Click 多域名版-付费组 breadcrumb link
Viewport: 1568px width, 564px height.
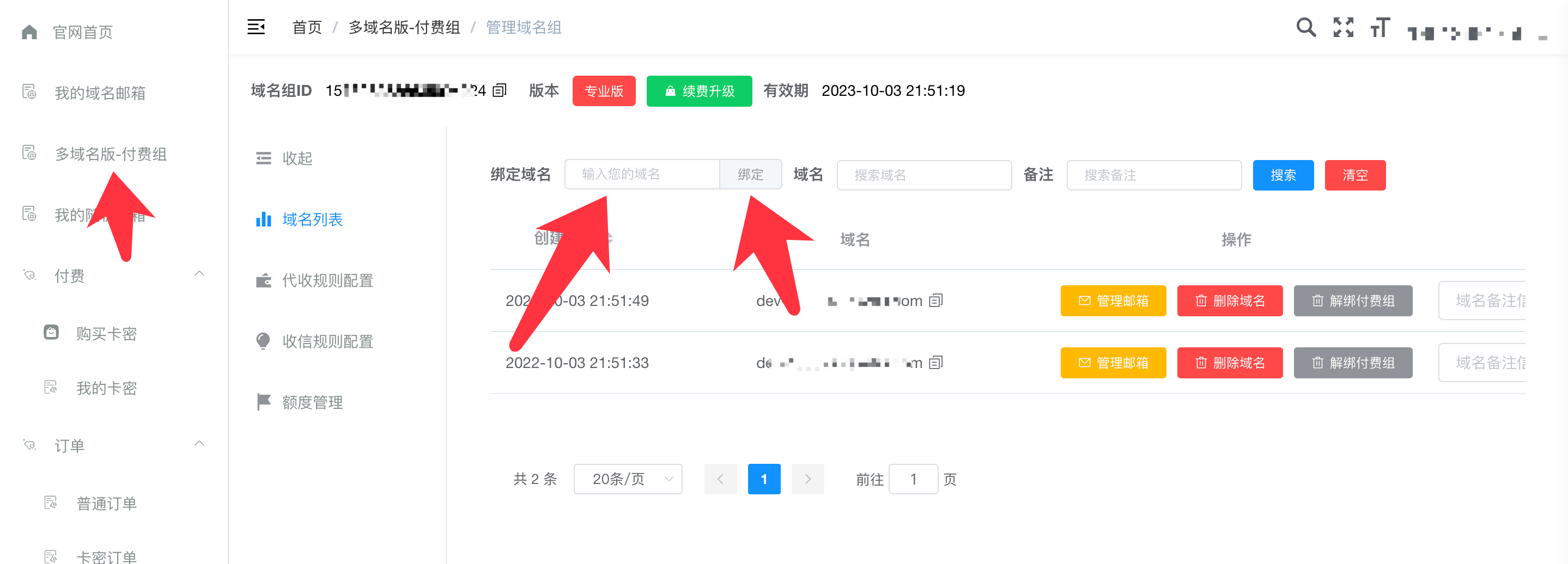[x=404, y=27]
